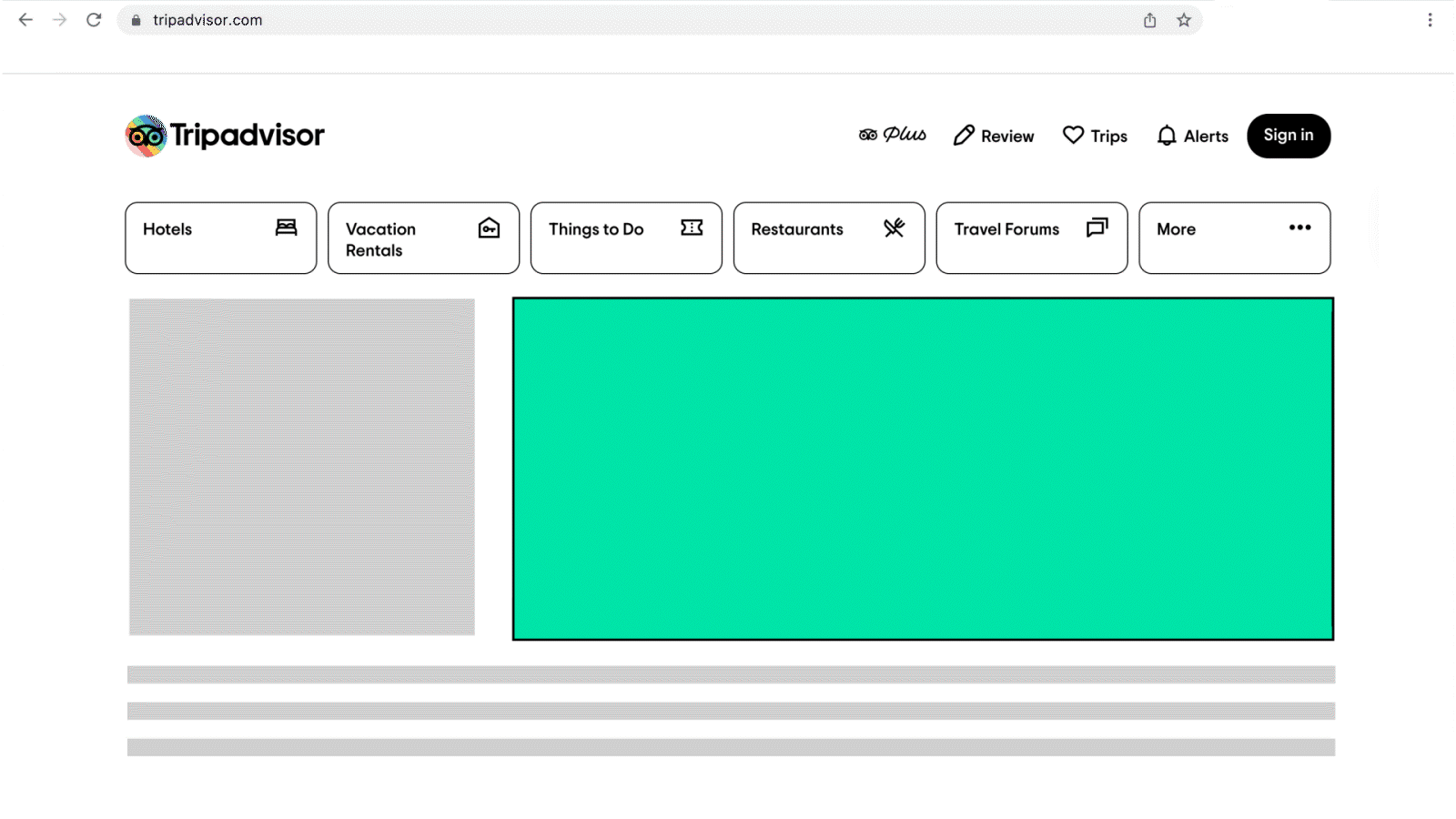The height and width of the screenshot is (819, 1456).
Task: Open Travel Forums category
Action: point(1032,238)
